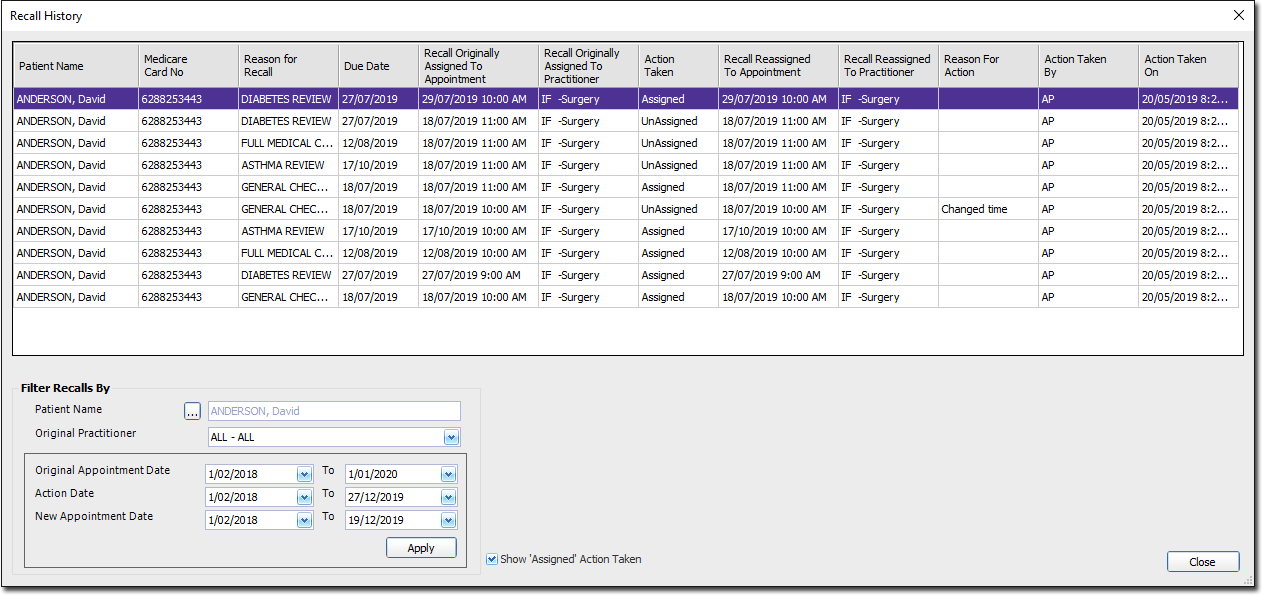Click Recall Originally Assigned To Appointment header
The image size is (1262, 595).
[x=478, y=66]
